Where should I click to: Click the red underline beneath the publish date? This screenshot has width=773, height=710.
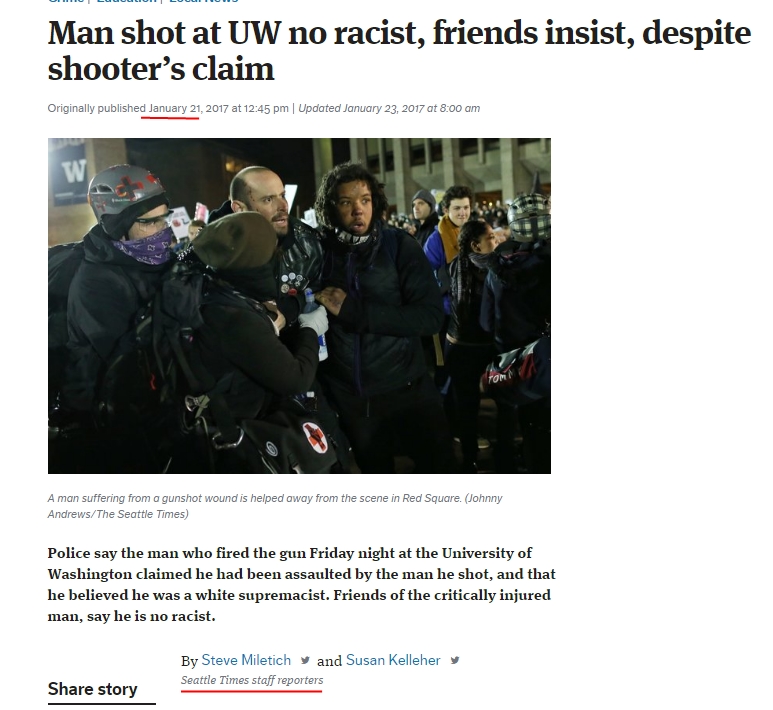click(170, 118)
